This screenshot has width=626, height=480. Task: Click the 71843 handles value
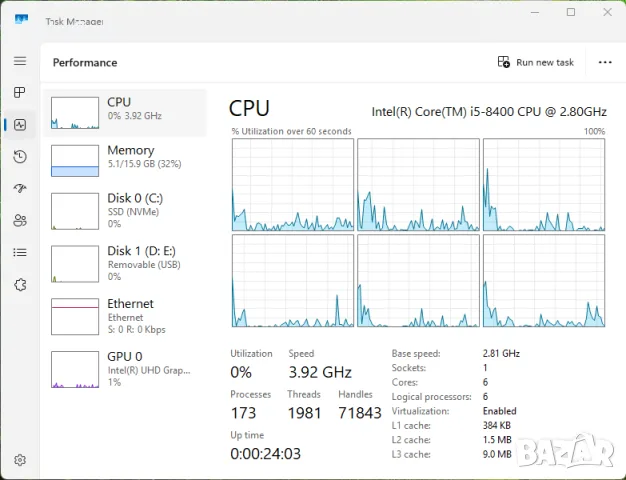360,413
